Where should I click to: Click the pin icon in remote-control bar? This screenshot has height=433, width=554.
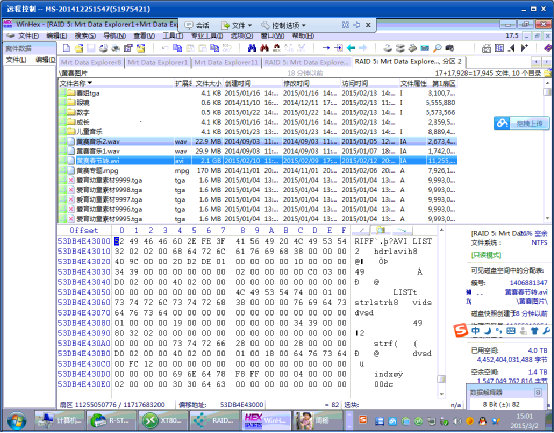pos(357,25)
